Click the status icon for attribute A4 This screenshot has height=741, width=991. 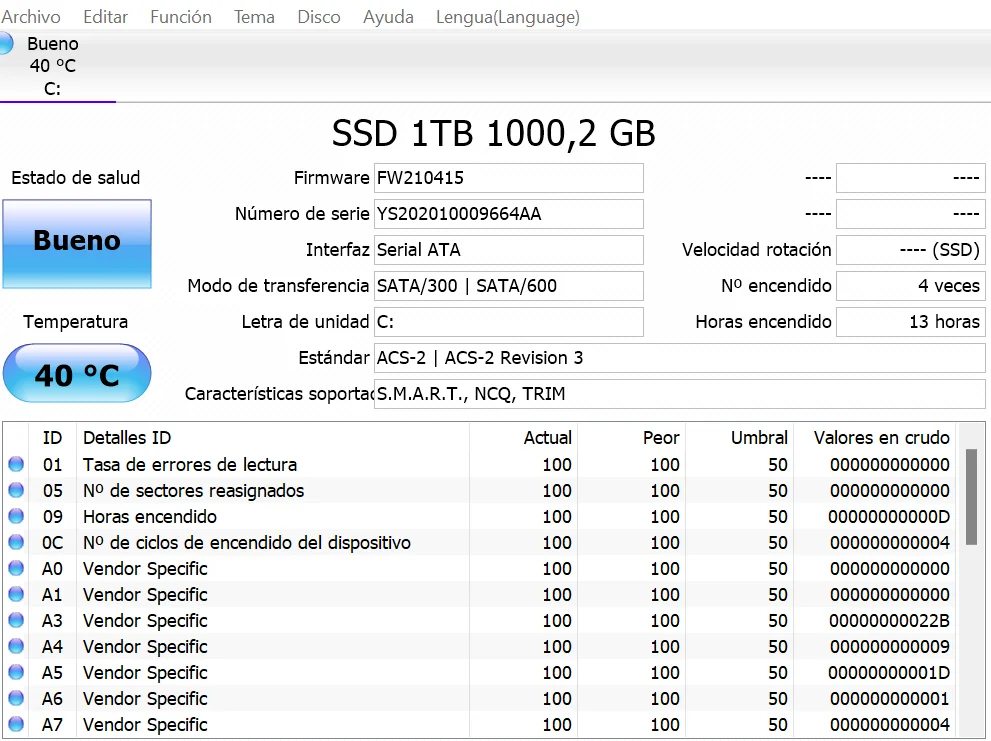[16, 646]
